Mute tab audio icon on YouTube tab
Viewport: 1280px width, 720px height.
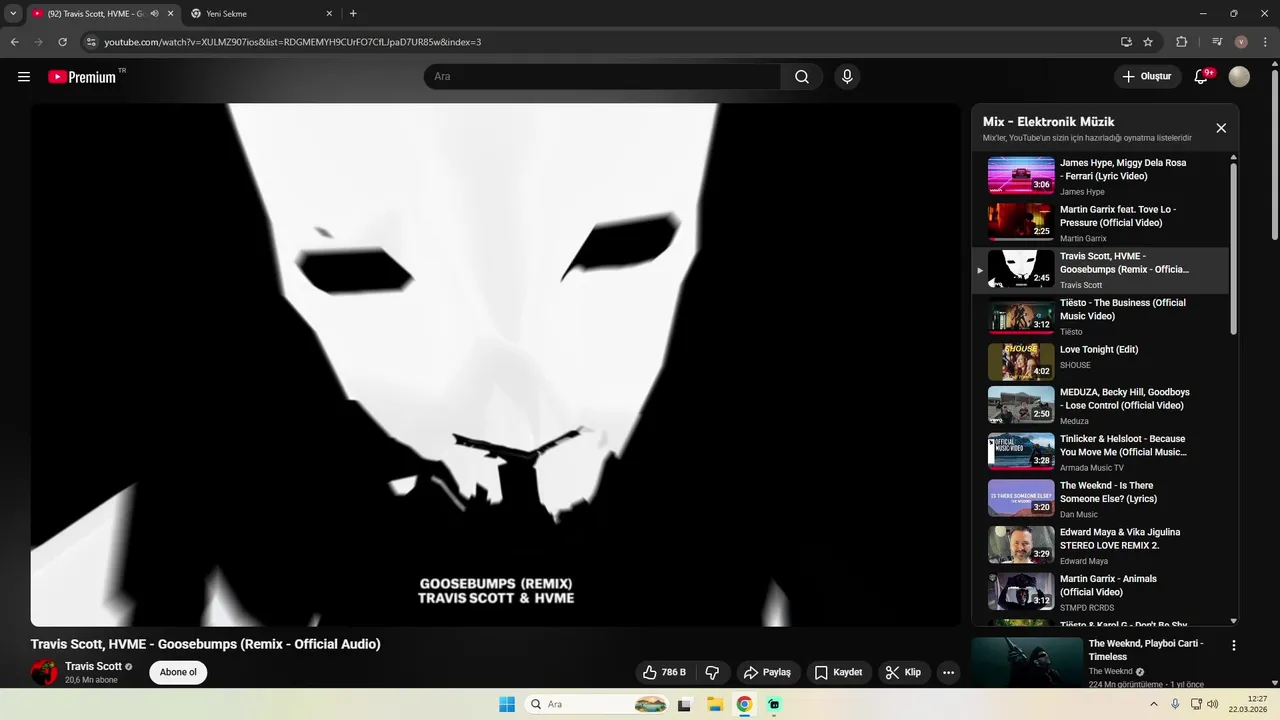pyautogui.click(x=154, y=14)
